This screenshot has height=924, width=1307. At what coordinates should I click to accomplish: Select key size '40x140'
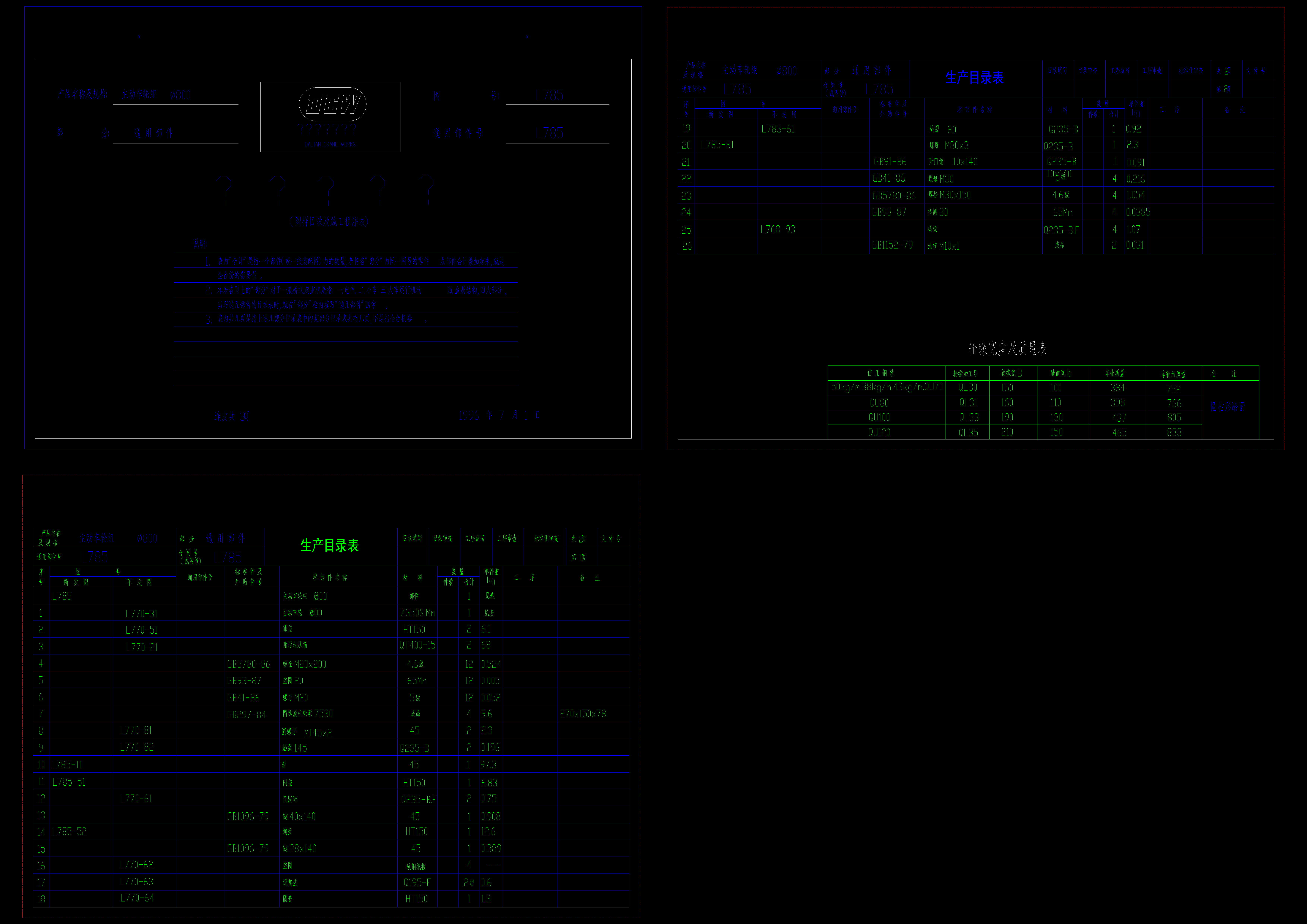(x=302, y=816)
